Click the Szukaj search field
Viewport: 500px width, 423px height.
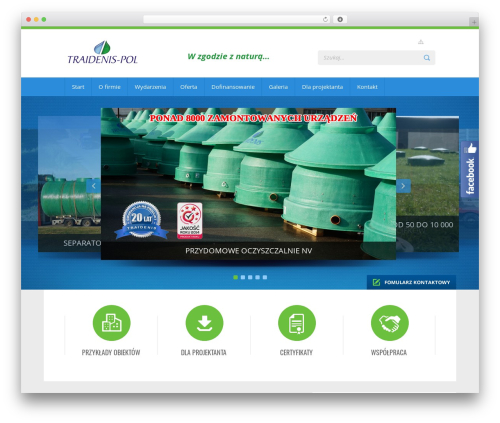point(376,58)
